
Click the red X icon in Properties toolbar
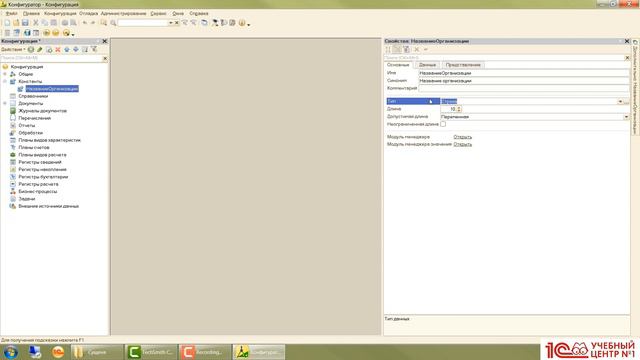coord(416,49)
